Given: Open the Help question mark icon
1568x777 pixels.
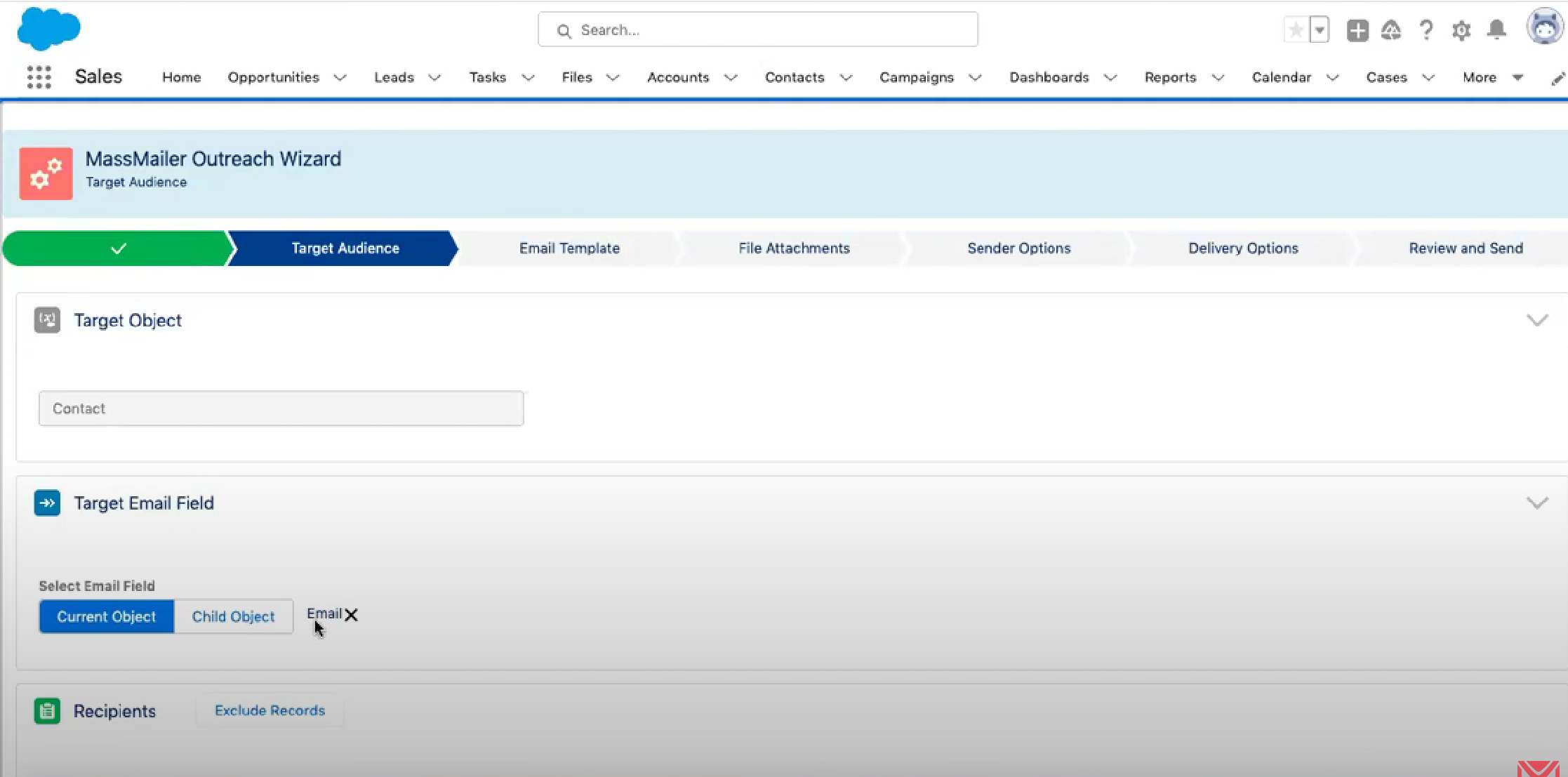Looking at the screenshot, I should (1426, 30).
